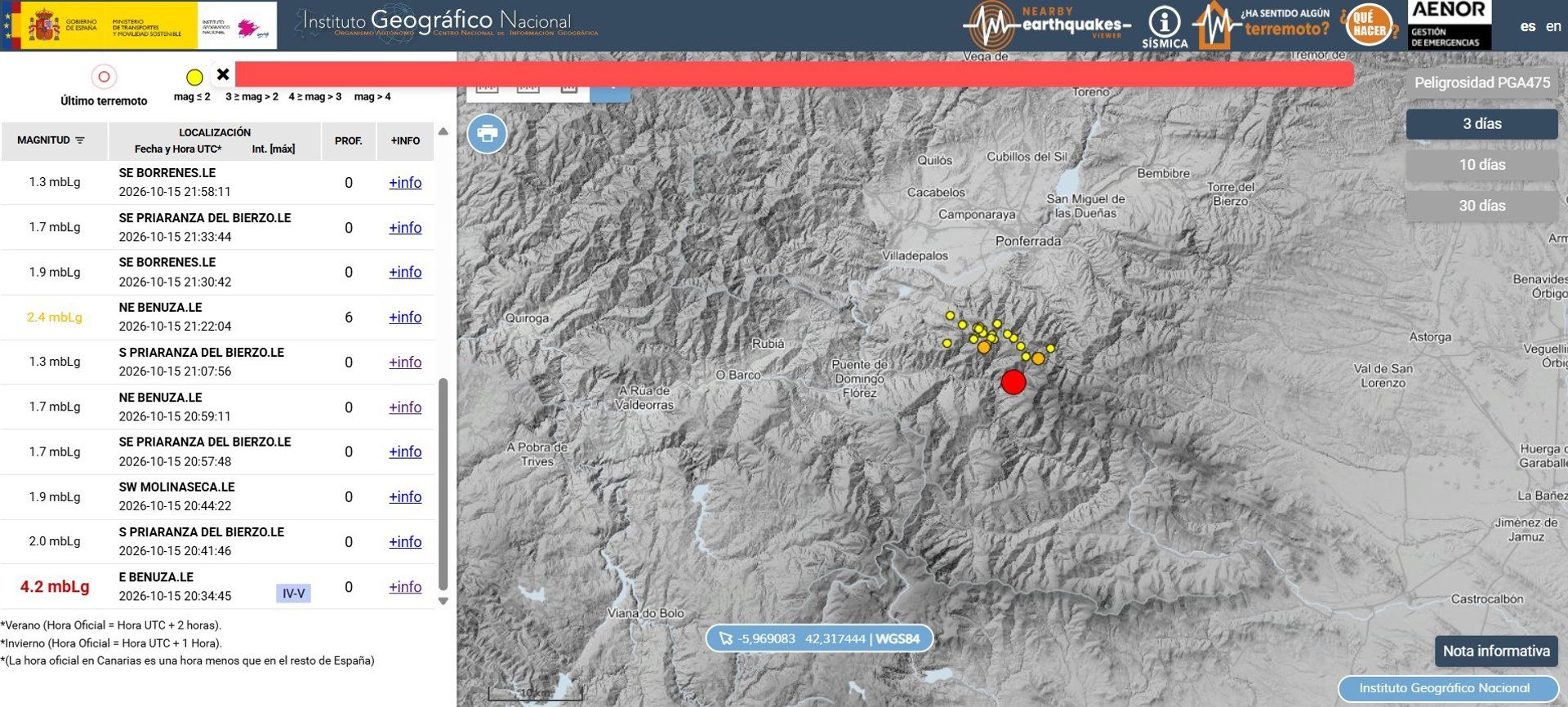This screenshot has height=707, width=1568.
Task: Close the legend with the X button
Action: 223,74
